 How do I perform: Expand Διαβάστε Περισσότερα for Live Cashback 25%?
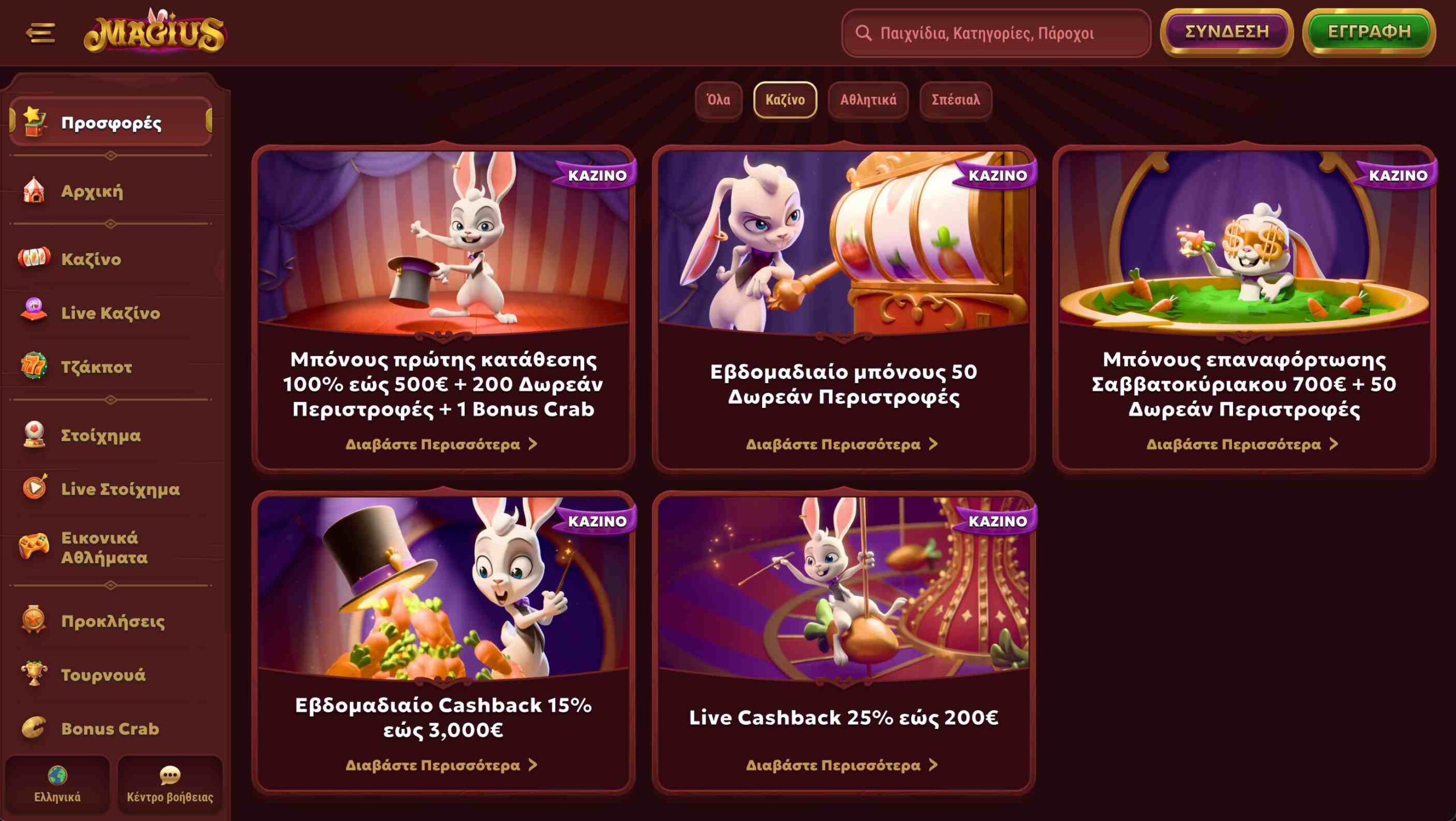pyautogui.click(x=842, y=765)
